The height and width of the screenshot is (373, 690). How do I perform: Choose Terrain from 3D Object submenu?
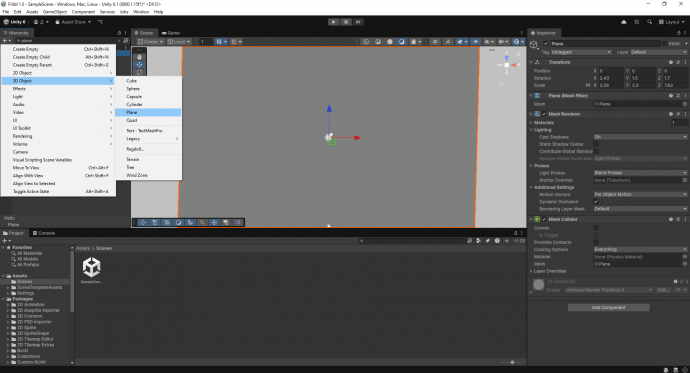click(x=148, y=159)
